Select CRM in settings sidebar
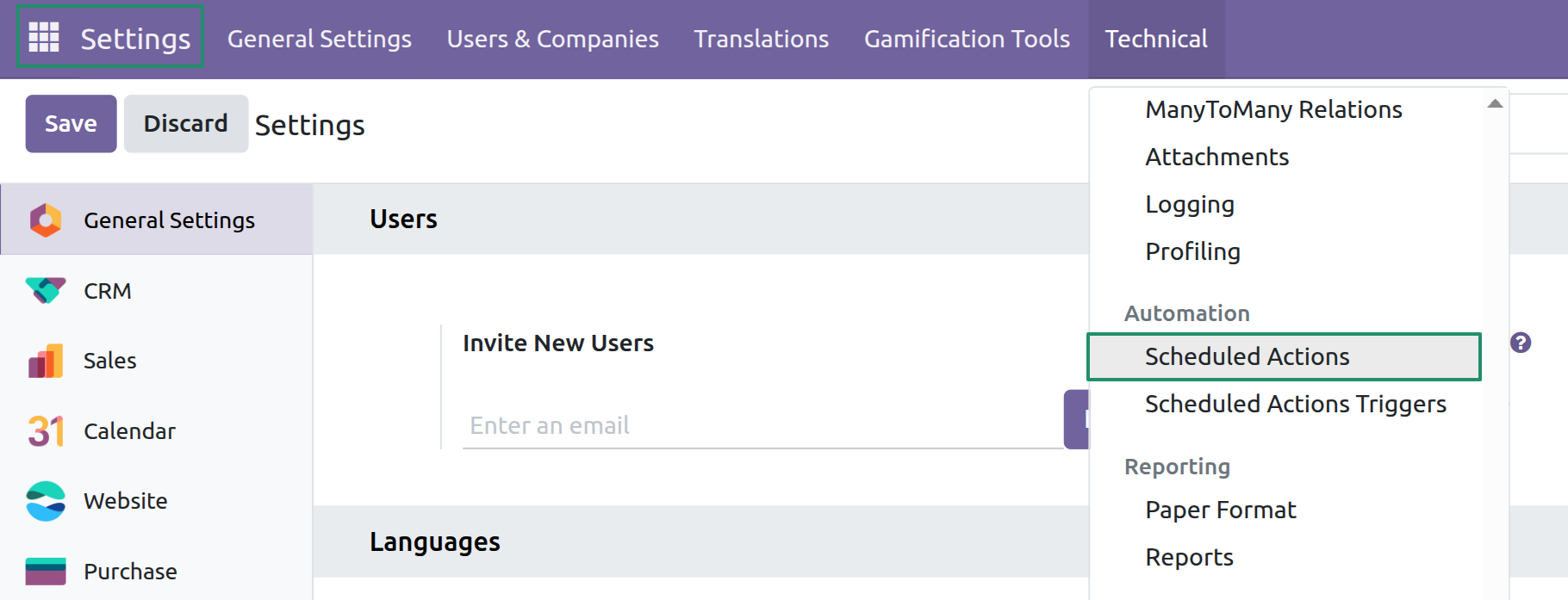This screenshot has height=600, width=1568. [x=156, y=291]
